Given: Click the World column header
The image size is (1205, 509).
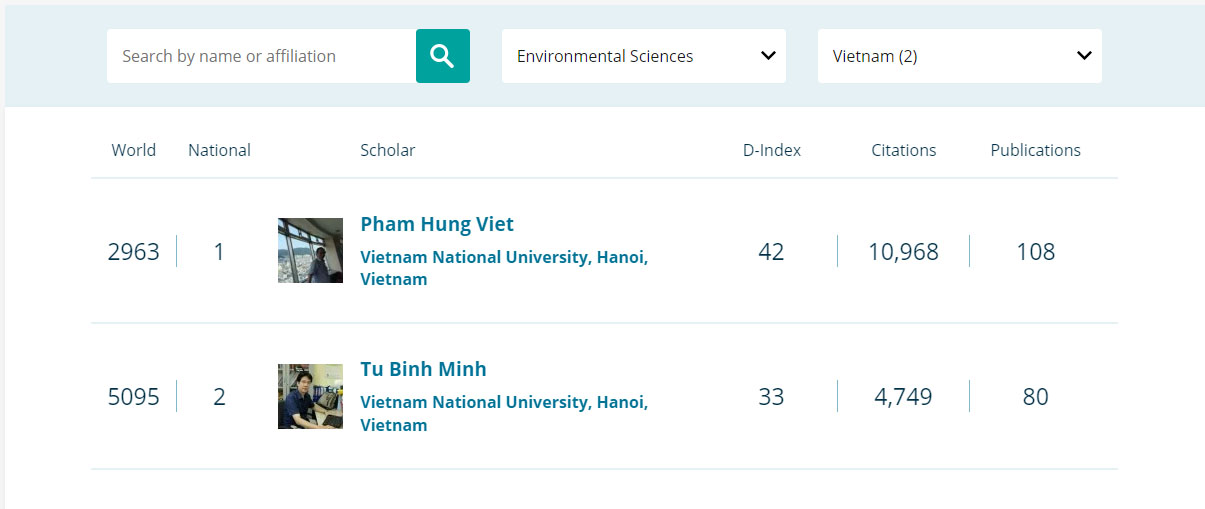Looking at the screenshot, I should [134, 150].
